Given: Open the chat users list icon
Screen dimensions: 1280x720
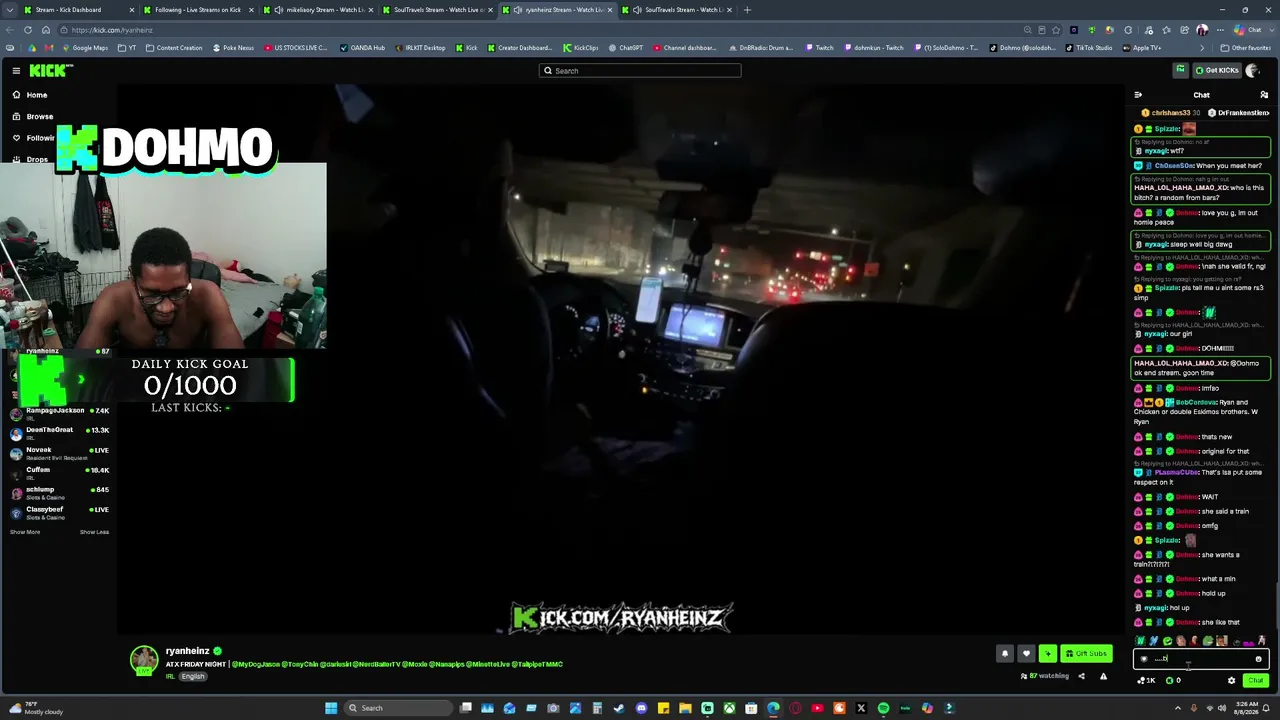Looking at the screenshot, I should click(x=1264, y=95).
